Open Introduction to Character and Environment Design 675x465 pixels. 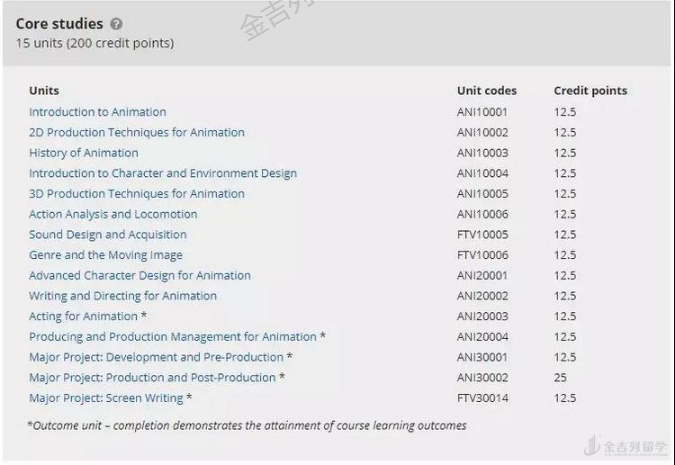pos(162,173)
